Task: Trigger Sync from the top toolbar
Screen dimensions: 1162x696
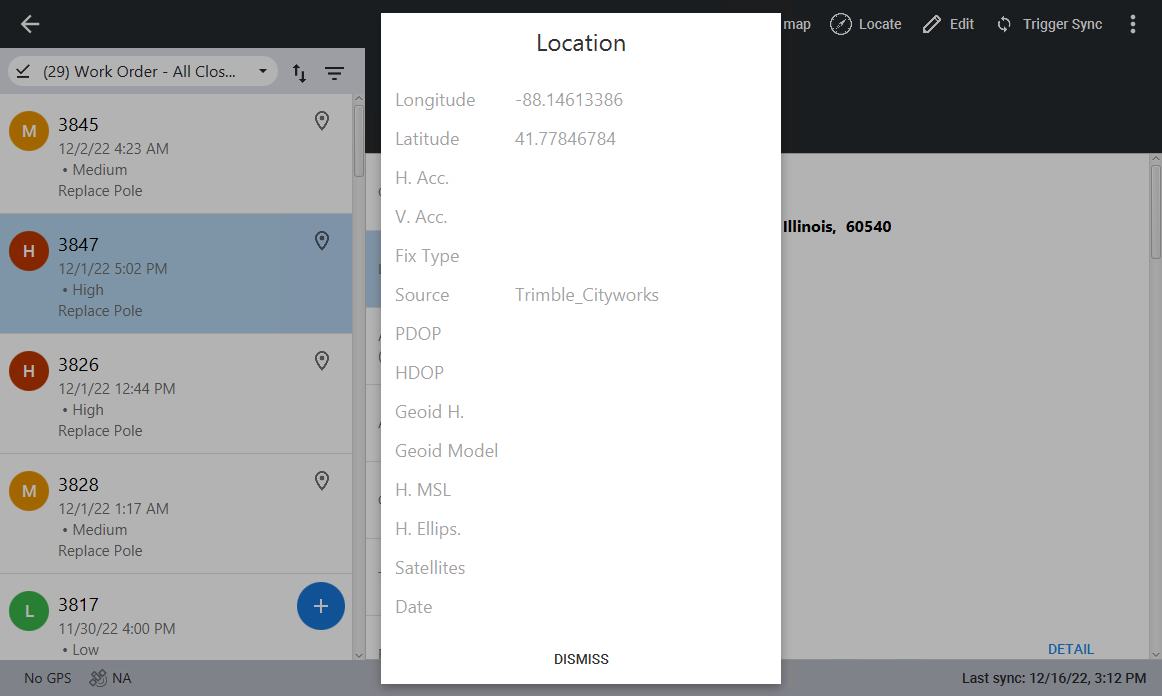Action: (1049, 24)
